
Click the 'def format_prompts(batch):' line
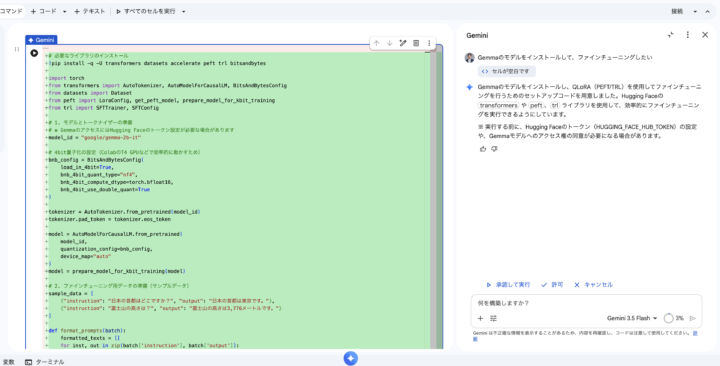pos(87,330)
